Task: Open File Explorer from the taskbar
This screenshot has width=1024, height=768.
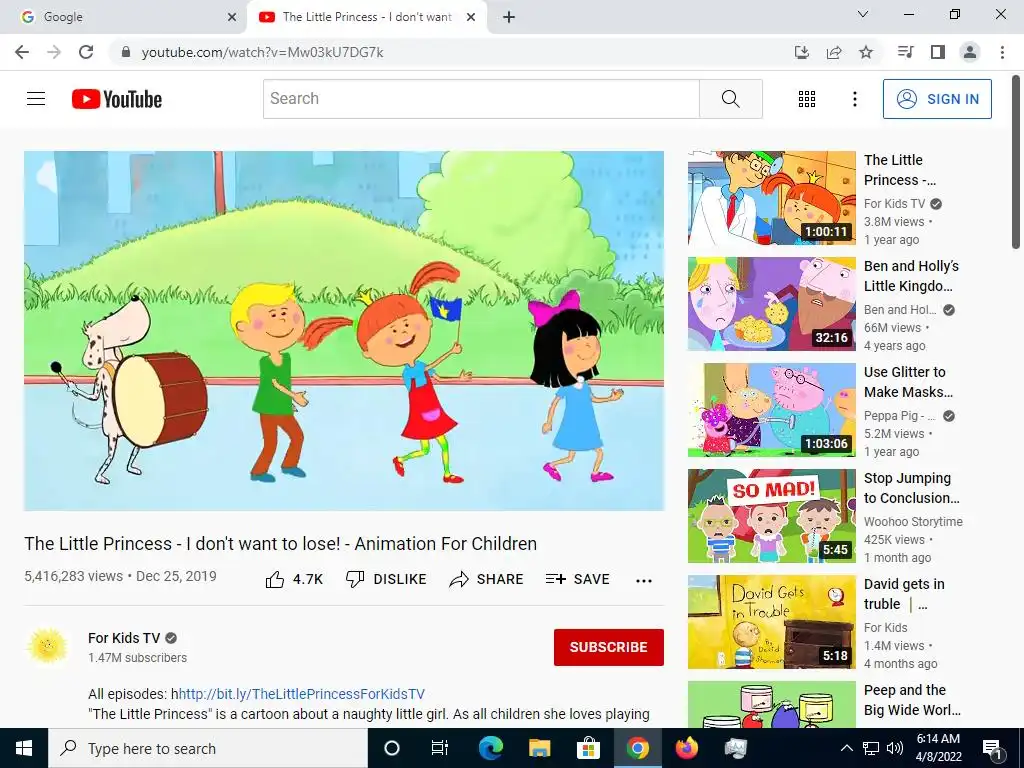Action: (539, 748)
